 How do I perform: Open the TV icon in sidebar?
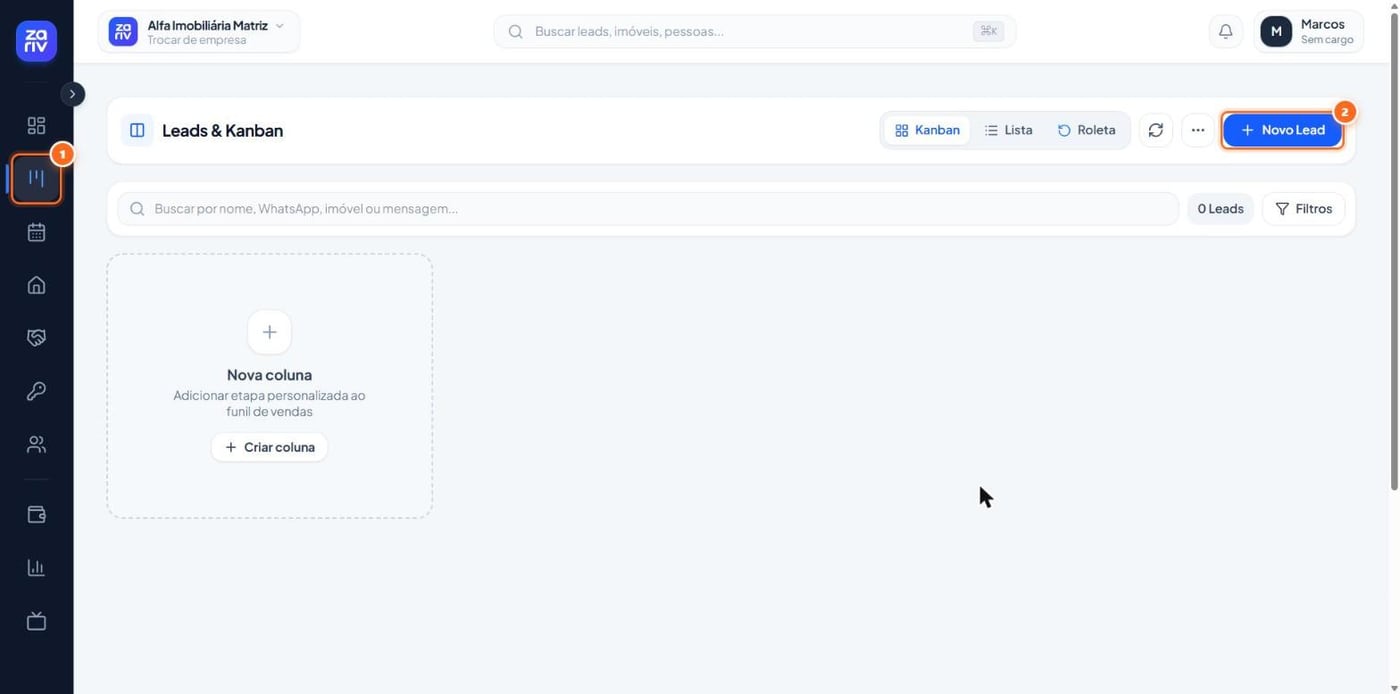point(36,621)
